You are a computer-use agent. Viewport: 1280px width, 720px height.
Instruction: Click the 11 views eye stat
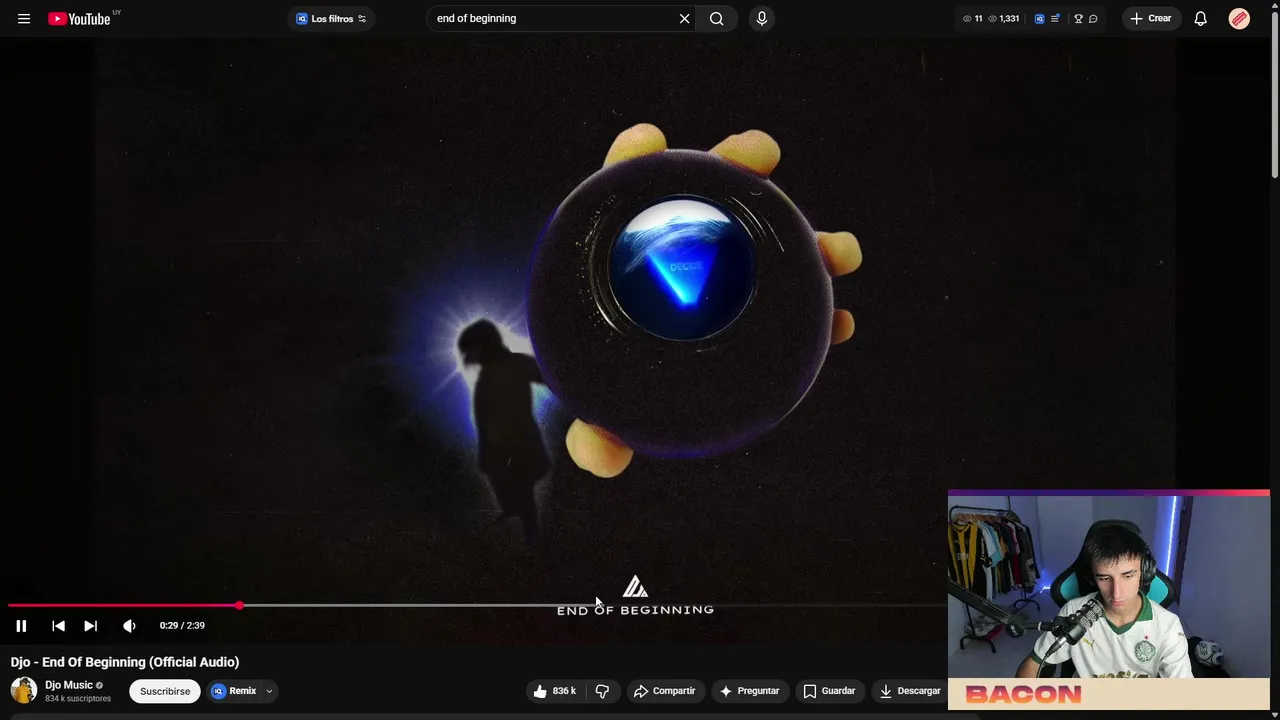pos(972,18)
